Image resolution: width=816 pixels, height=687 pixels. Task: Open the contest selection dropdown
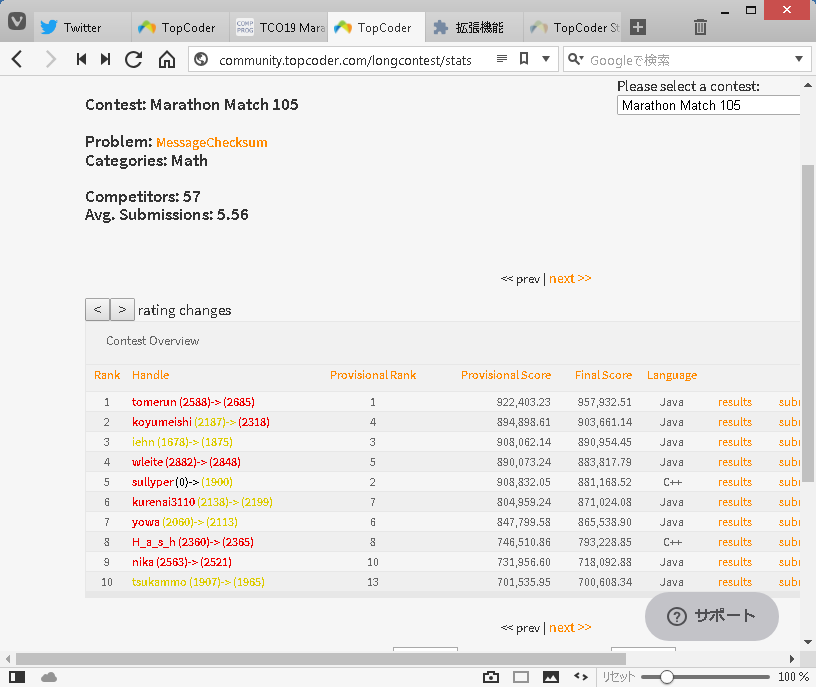point(709,105)
